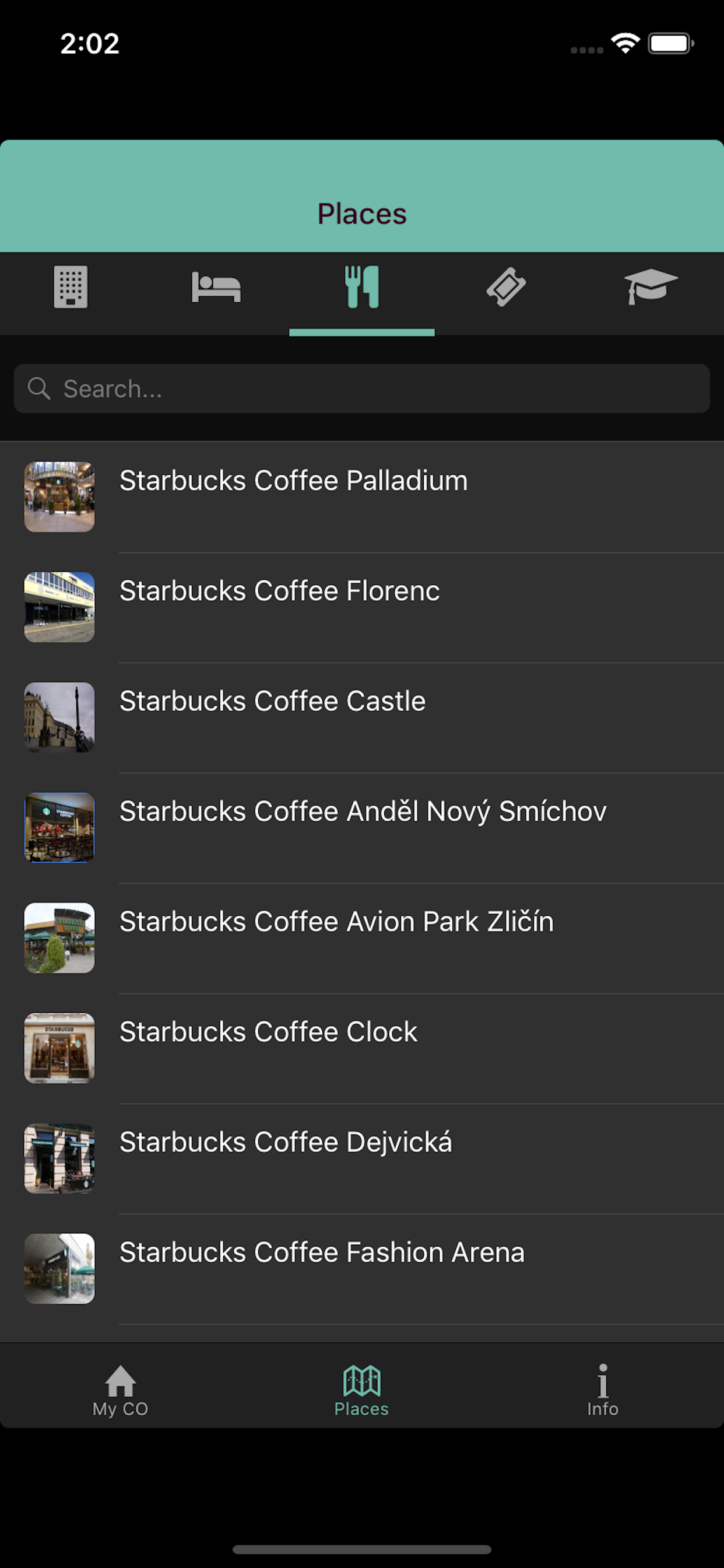
Task: Select the ticket events category icon
Action: coord(506,286)
